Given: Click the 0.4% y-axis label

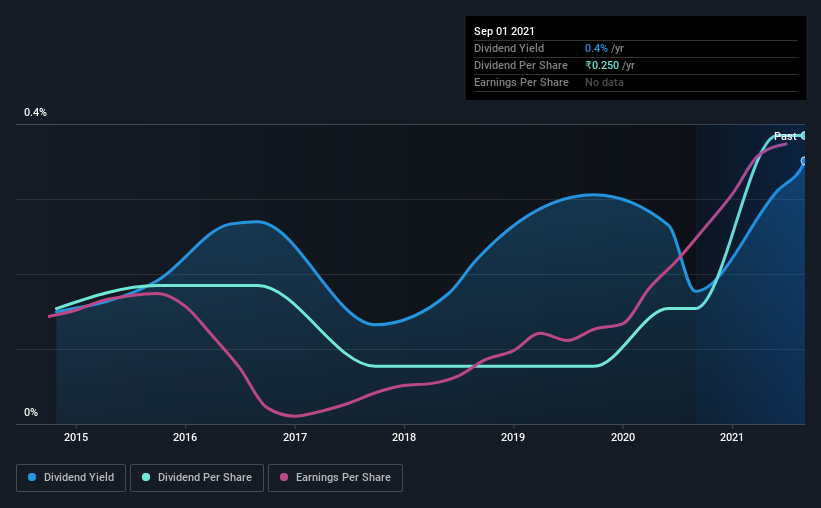Looking at the screenshot, I should [36, 113].
